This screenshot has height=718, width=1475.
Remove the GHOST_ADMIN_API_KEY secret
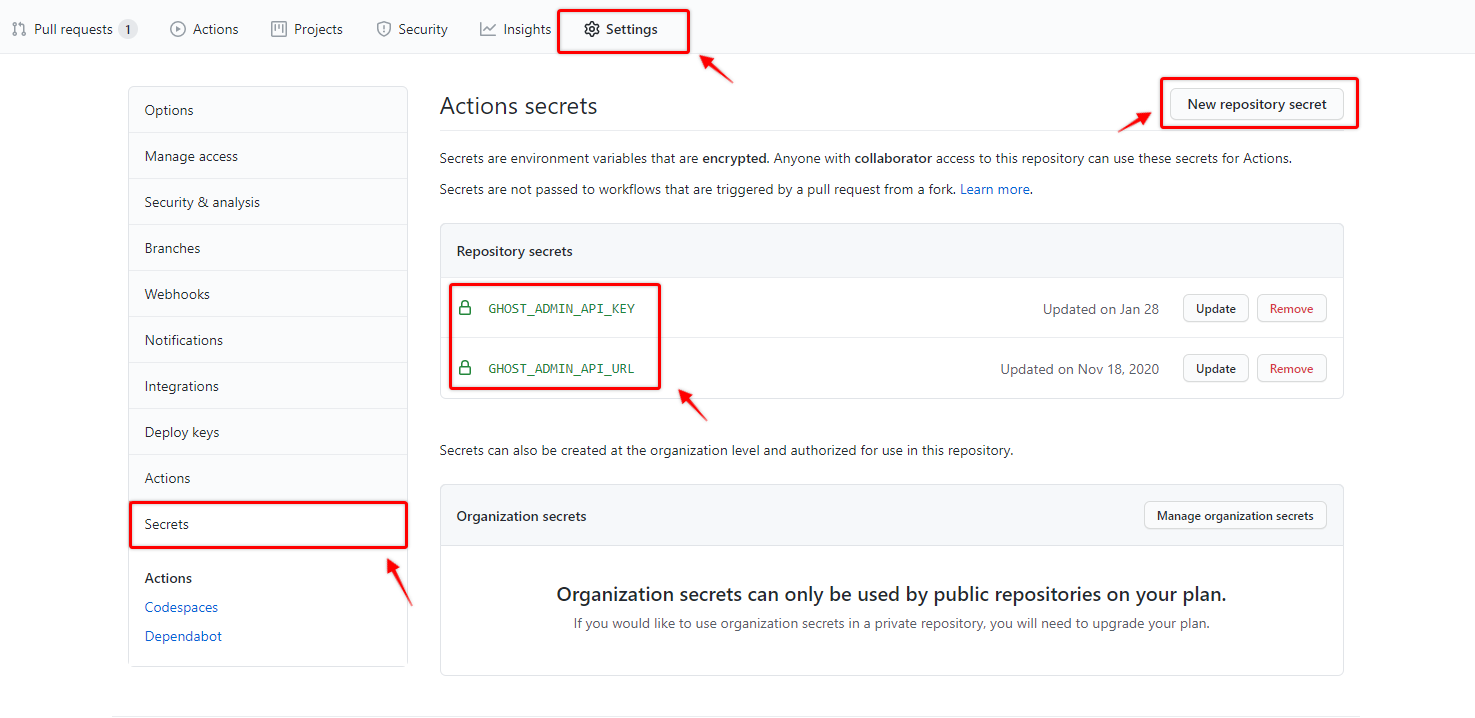1292,309
